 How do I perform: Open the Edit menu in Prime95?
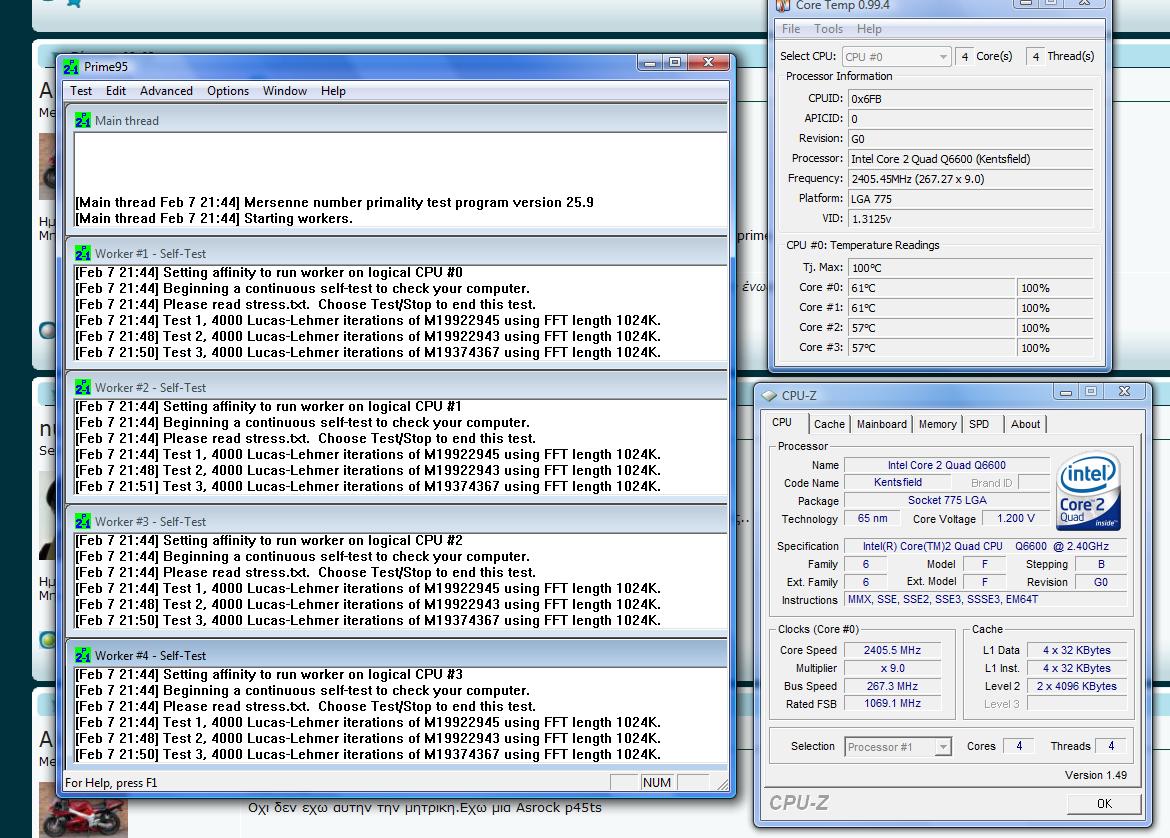click(x=116, y=91)
